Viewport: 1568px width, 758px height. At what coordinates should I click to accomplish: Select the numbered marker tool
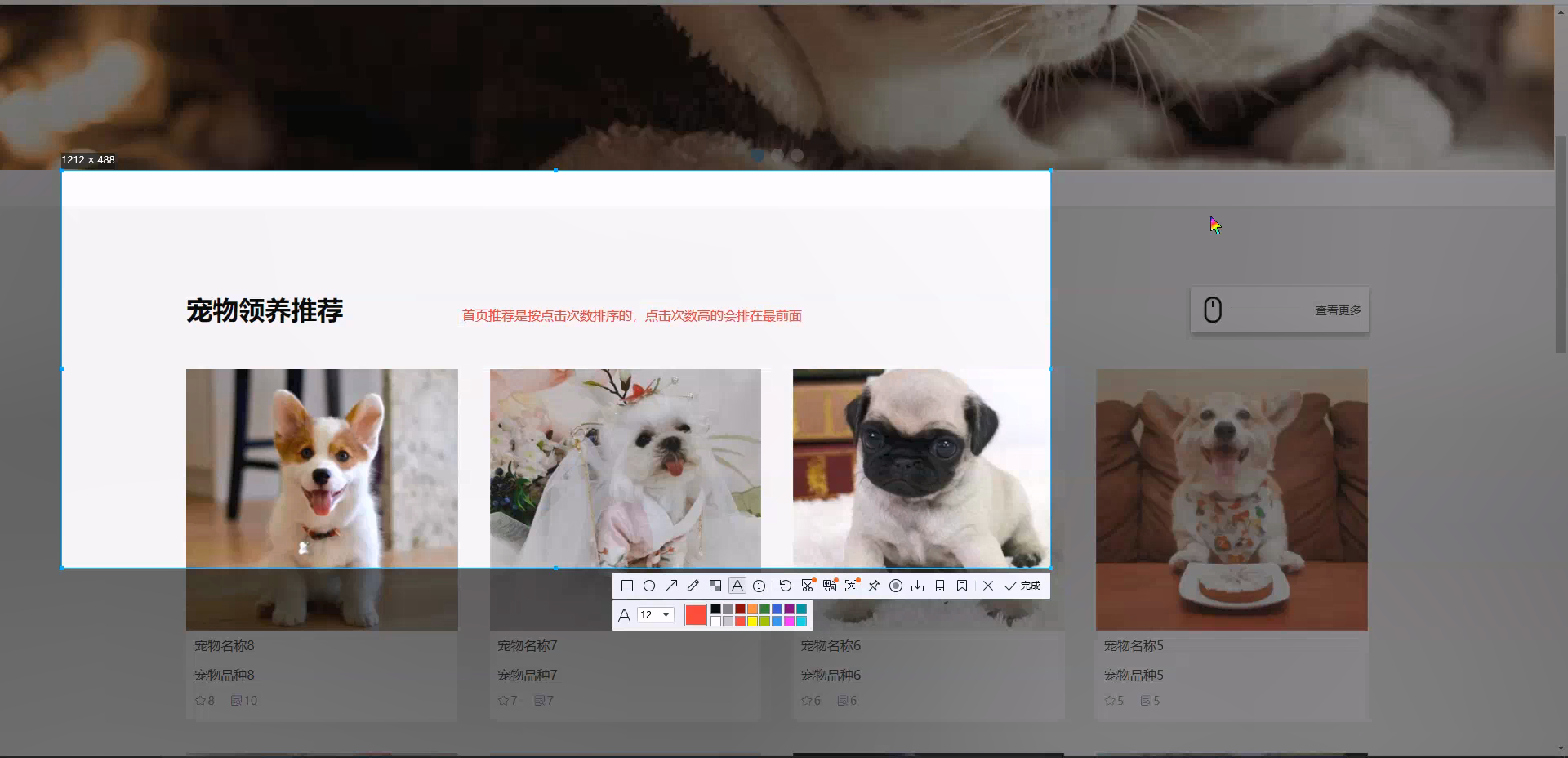pyautogui.click(x=759, y=586)
